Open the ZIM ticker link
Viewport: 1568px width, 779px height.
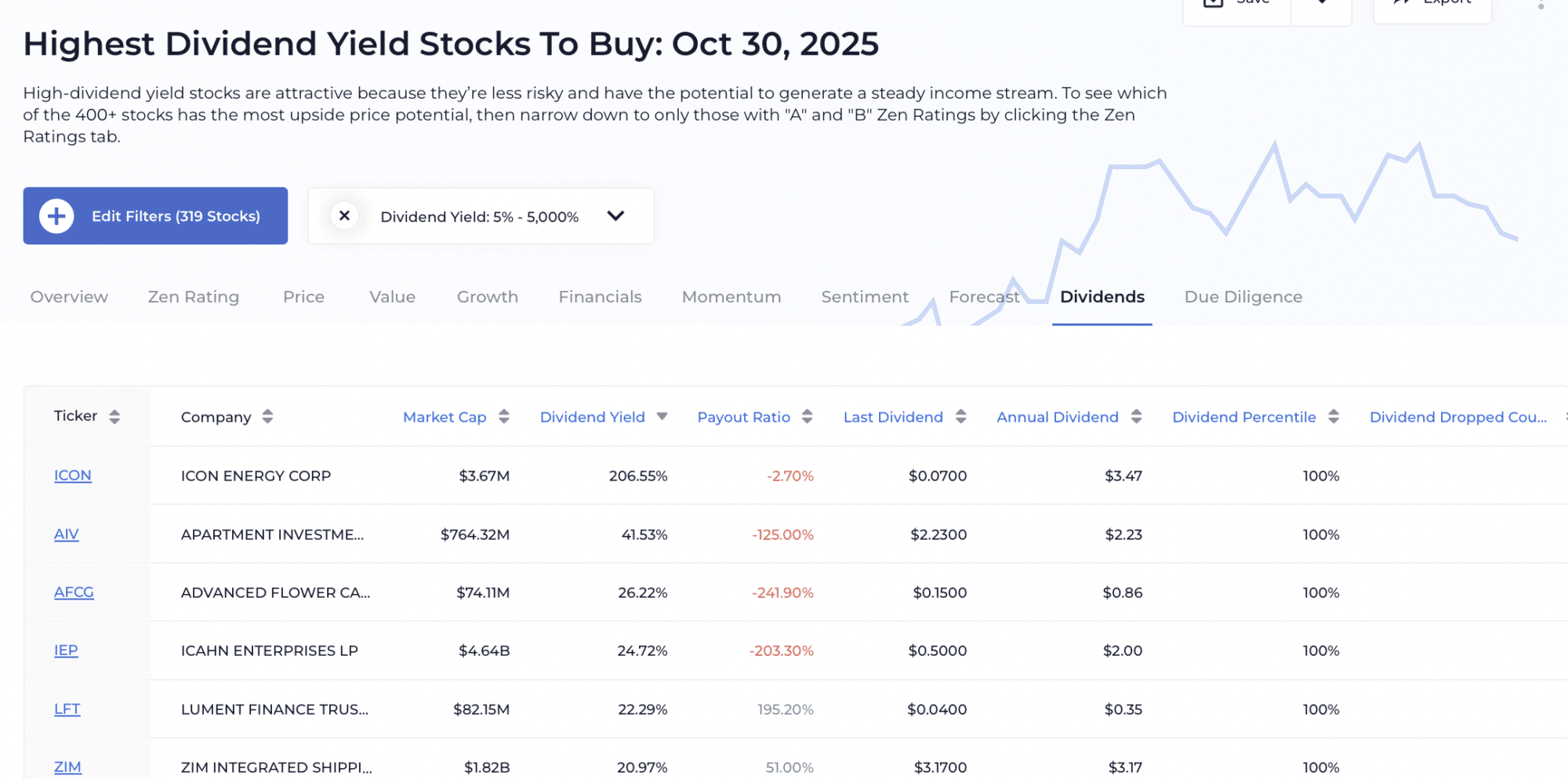[x=67, y=766]
